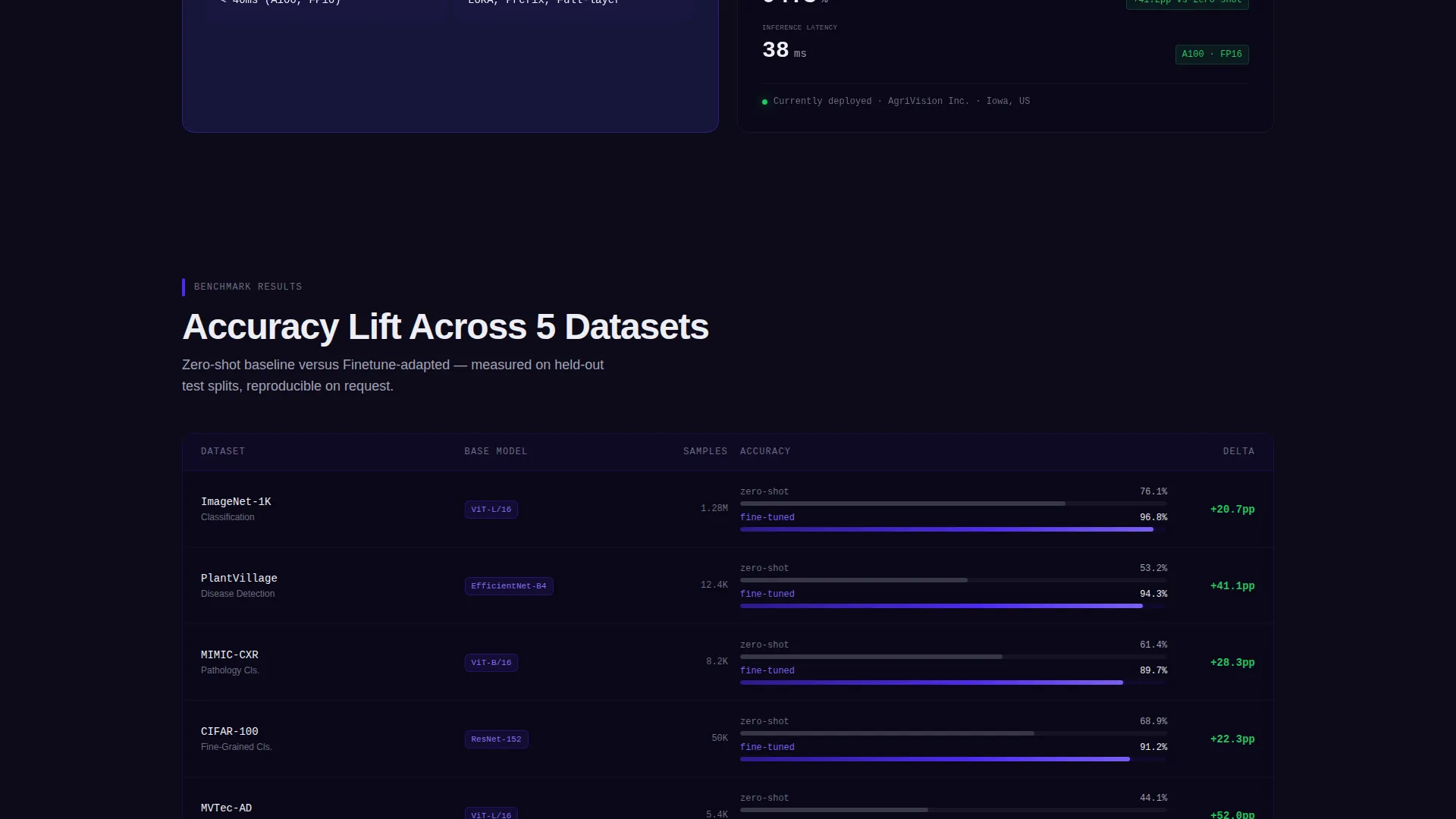Click the +28.3pp delta value
Screen dimensions: 1456x819
point(1232,663)
